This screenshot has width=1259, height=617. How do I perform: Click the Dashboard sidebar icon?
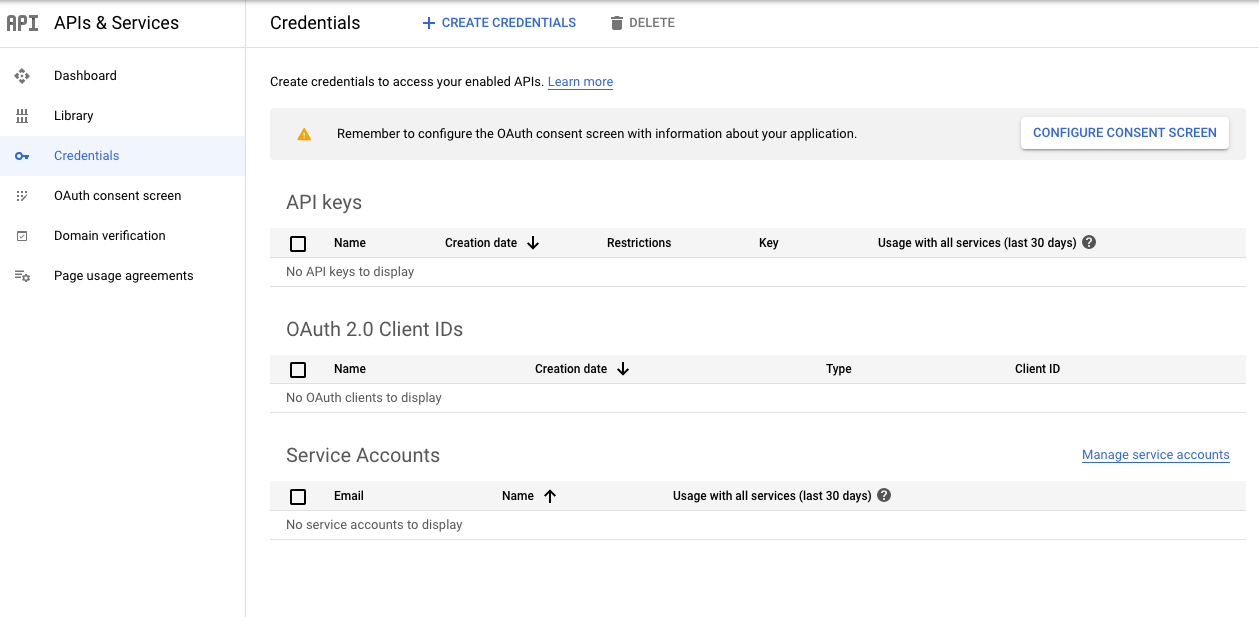pos(22,76)
